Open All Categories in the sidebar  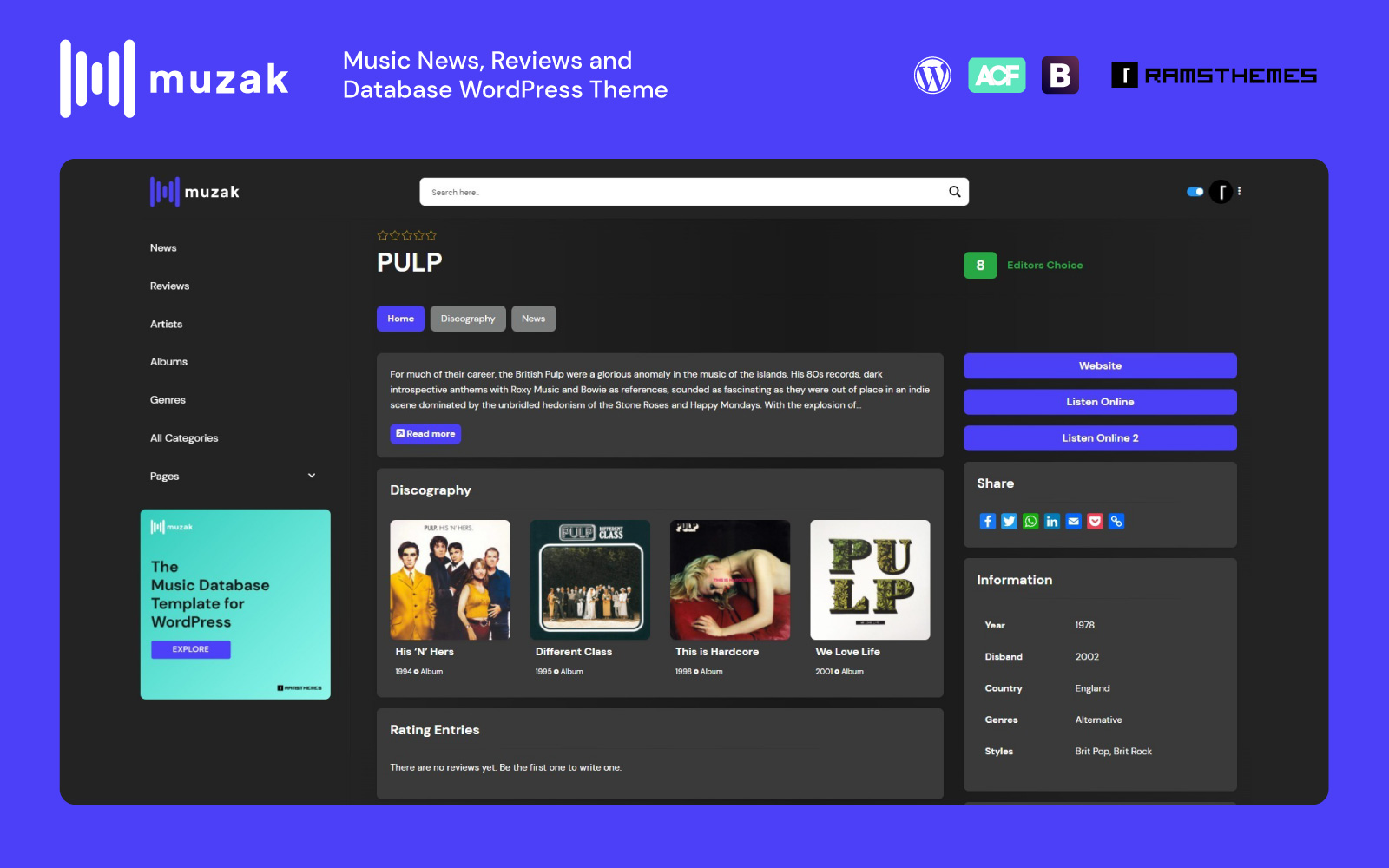tap(184, 438)
